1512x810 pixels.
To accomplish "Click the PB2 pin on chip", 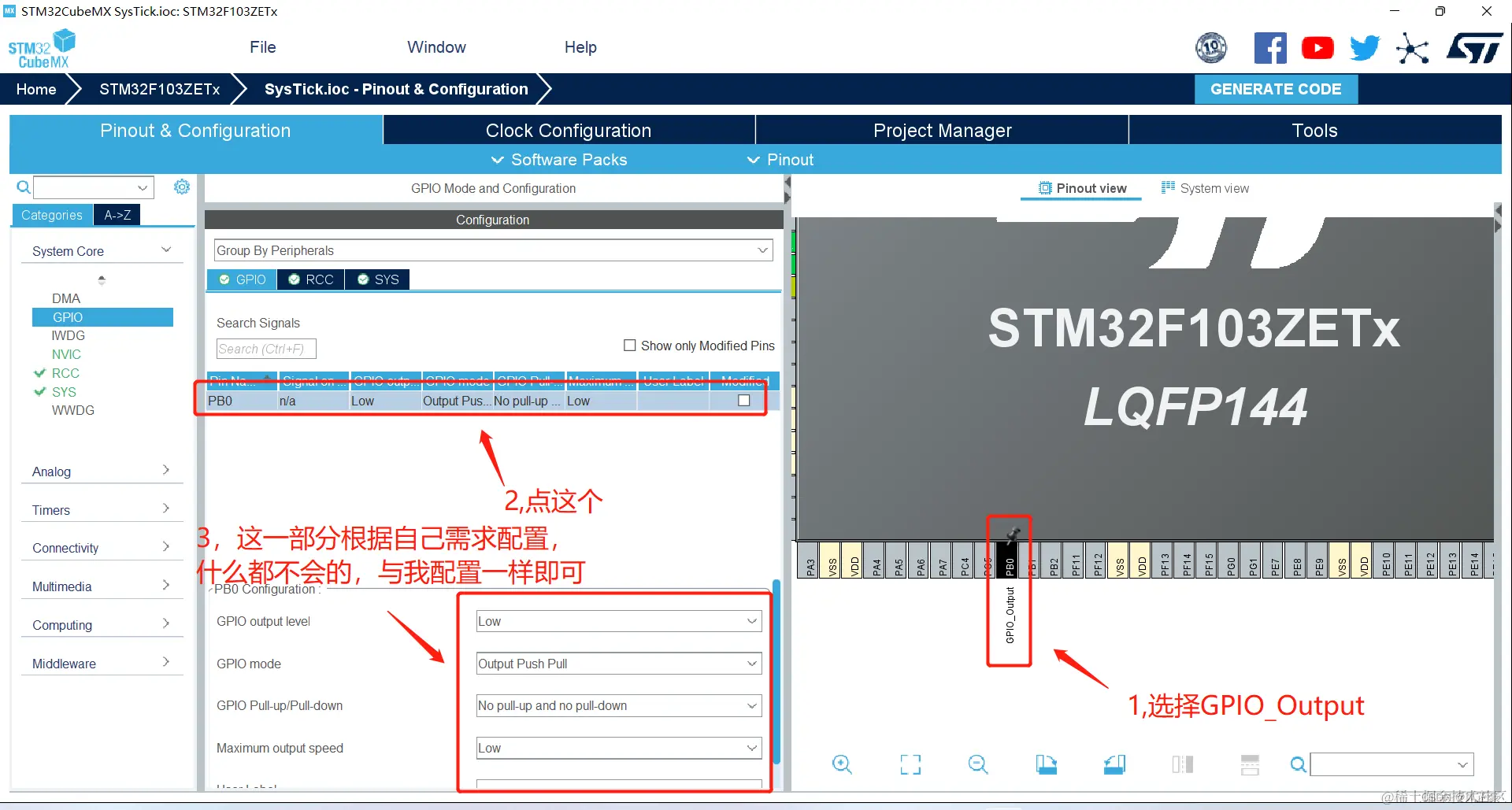I will pyautogui.click(x=1054, y=560).
